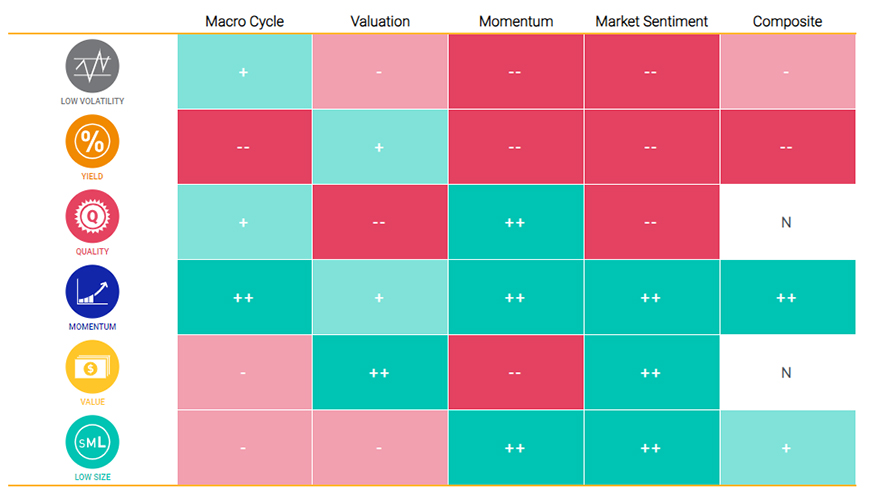Screen dimensions: 870x500
Task: Select Low Size Composite plus cell
Action: [786, 448]
